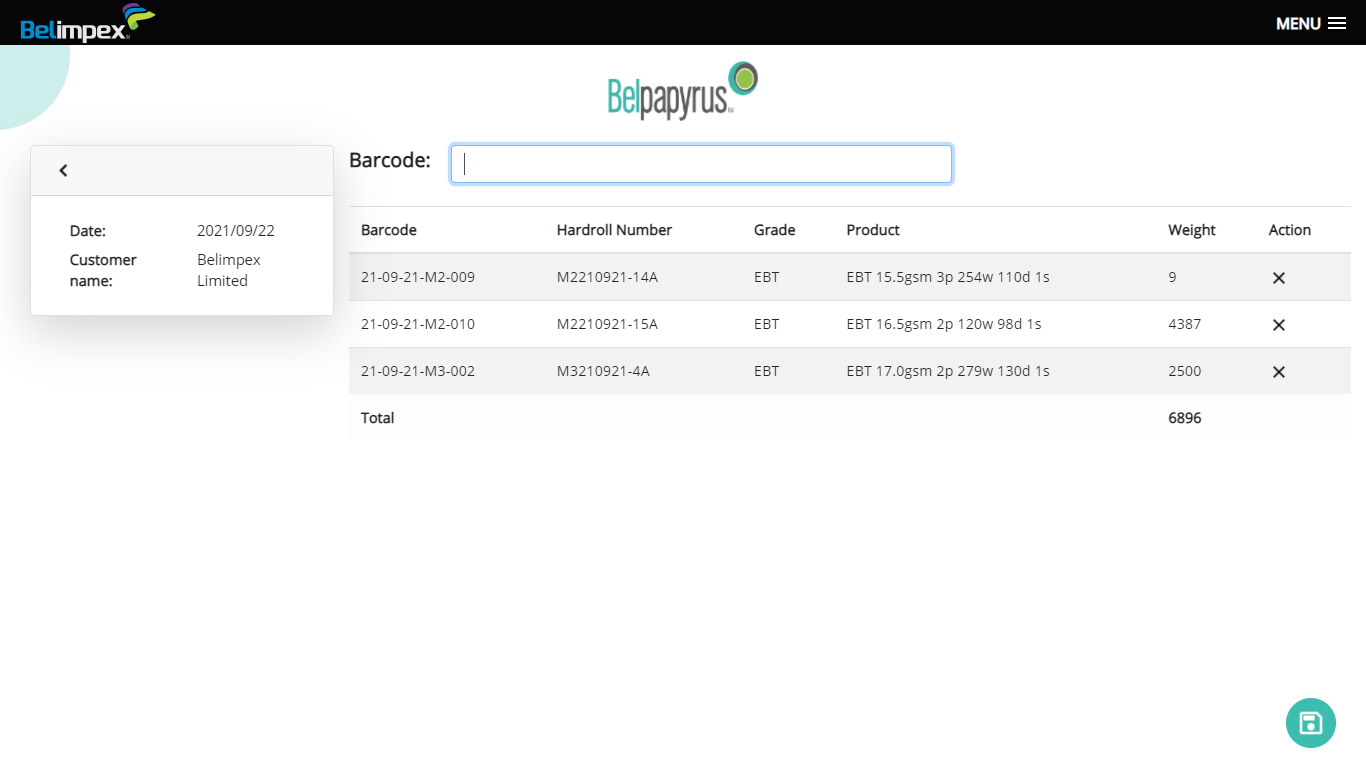Select barcode cell 21-09-21-M2-009
This screenshot has height=768, width=1366.
click(x=418, y=277)
